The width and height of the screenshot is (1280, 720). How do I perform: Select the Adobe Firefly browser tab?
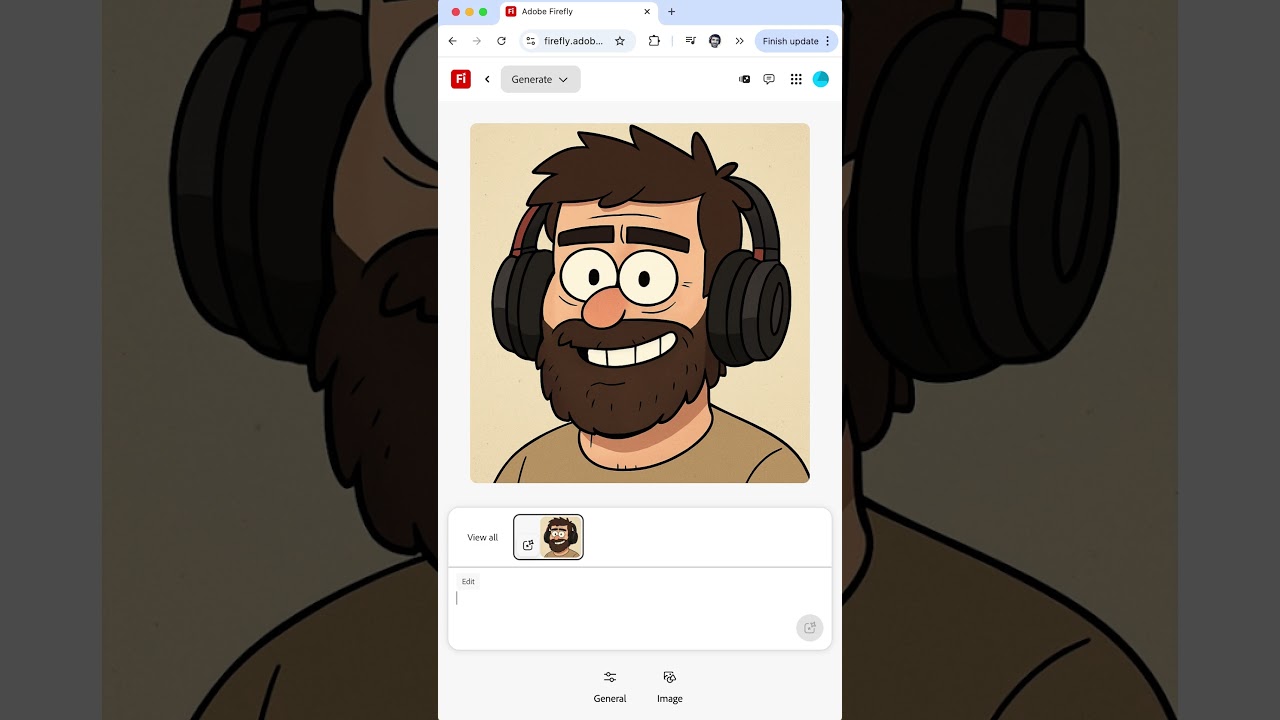pos(578,12)
